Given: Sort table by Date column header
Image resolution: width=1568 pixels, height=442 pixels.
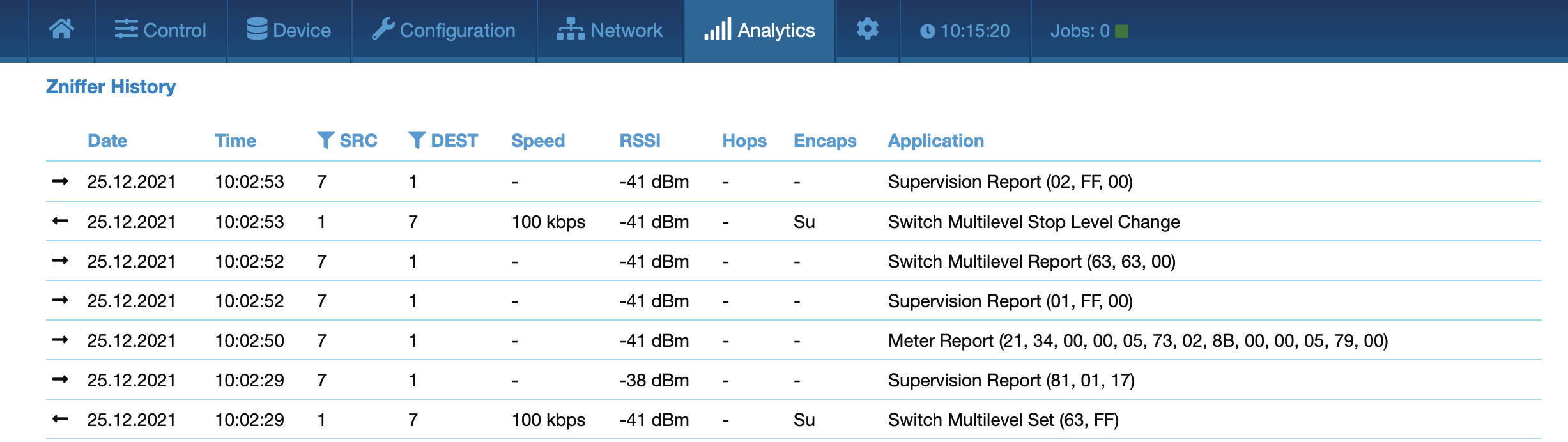Looking at the screenshot, I should coord(107,141).
